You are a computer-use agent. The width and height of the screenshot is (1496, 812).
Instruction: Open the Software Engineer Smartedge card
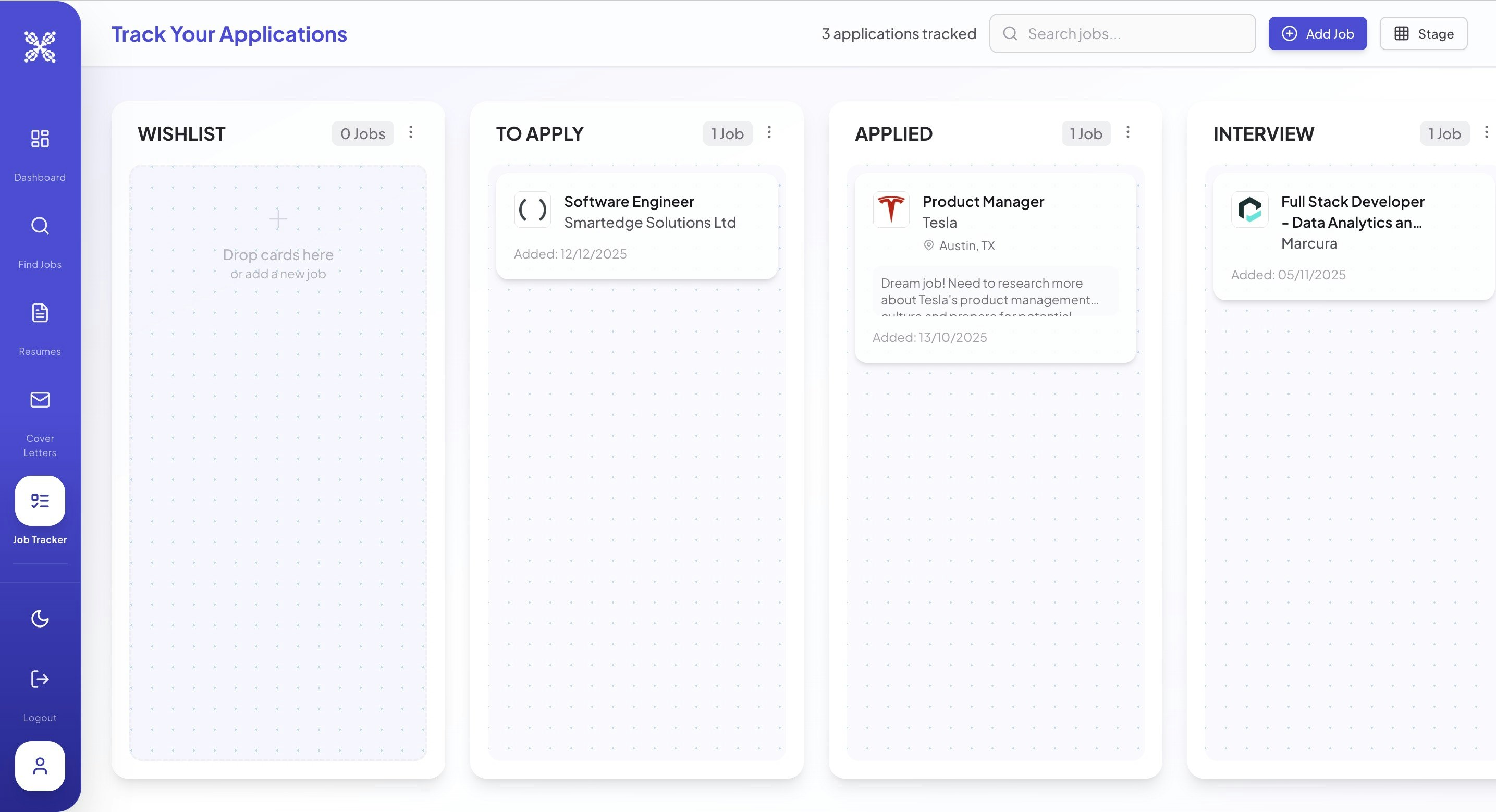[636, 227]
